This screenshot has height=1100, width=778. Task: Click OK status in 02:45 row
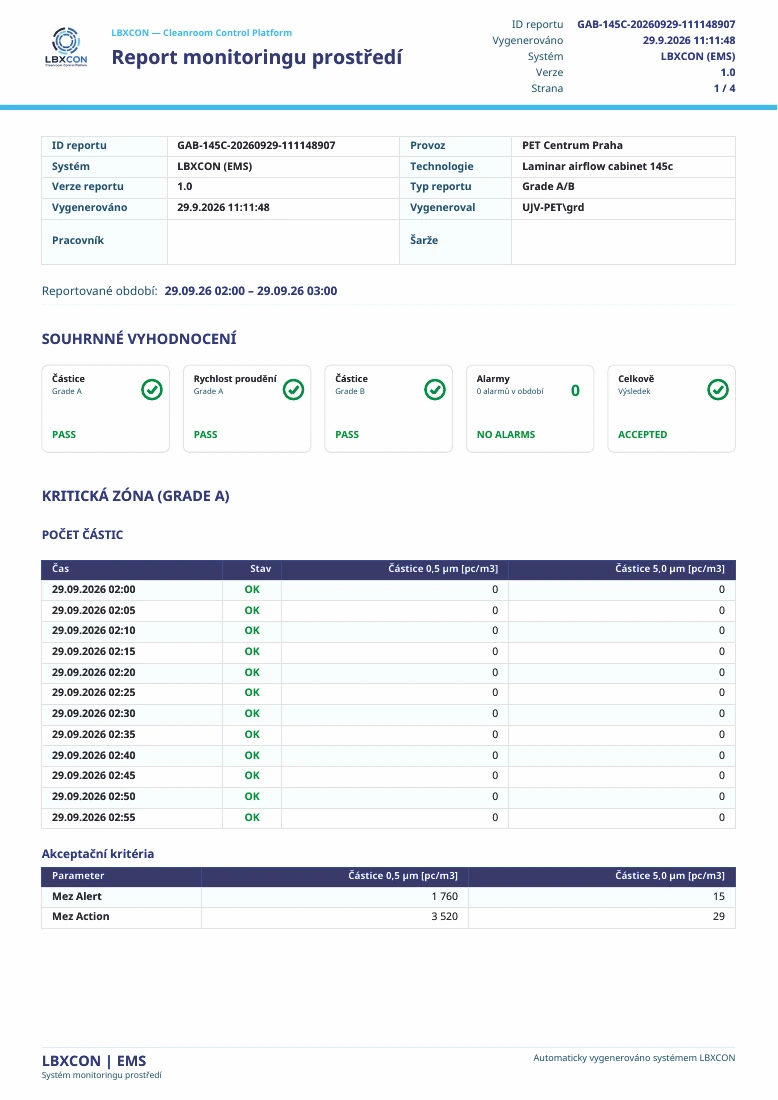[252, 775]
